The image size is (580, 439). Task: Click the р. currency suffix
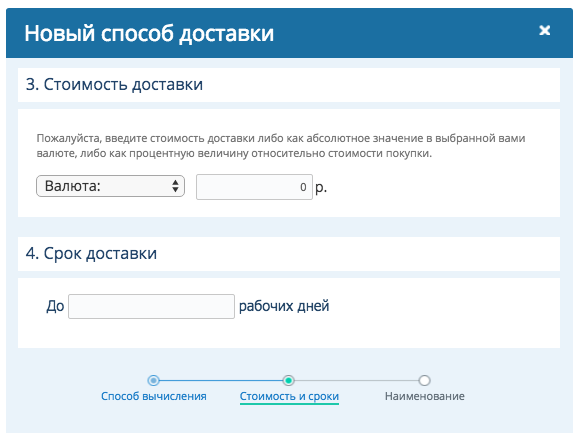pyautogui.click(x=321, y=188)
